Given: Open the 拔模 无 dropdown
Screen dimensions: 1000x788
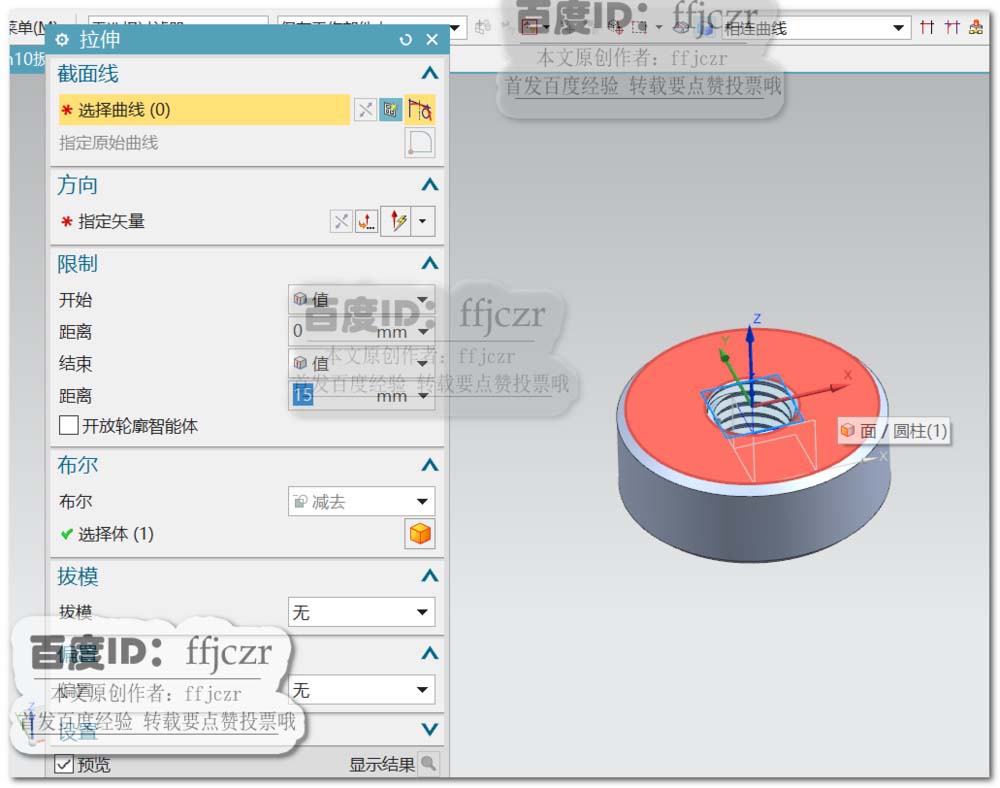Looking at the screenshot, I should [x=361, y=612].
